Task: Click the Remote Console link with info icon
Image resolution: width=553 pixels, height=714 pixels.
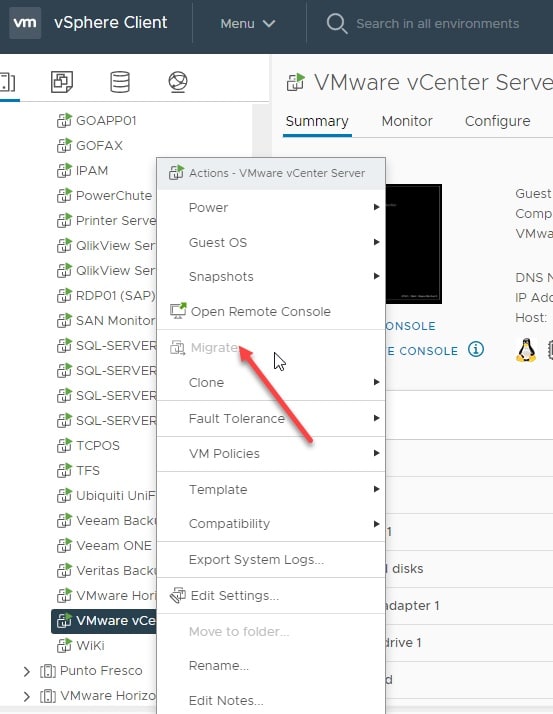Action: [422, 351]
